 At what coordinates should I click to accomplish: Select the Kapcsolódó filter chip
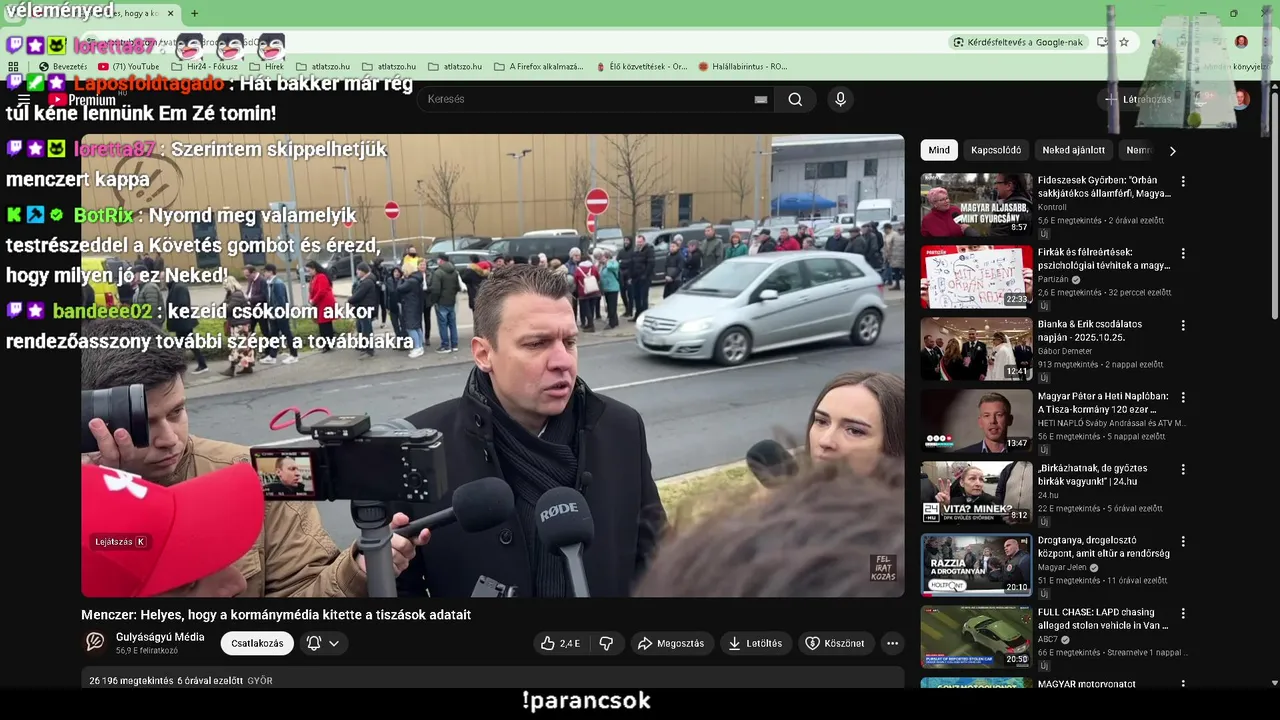pyautogui.click(x=996, y=150)
